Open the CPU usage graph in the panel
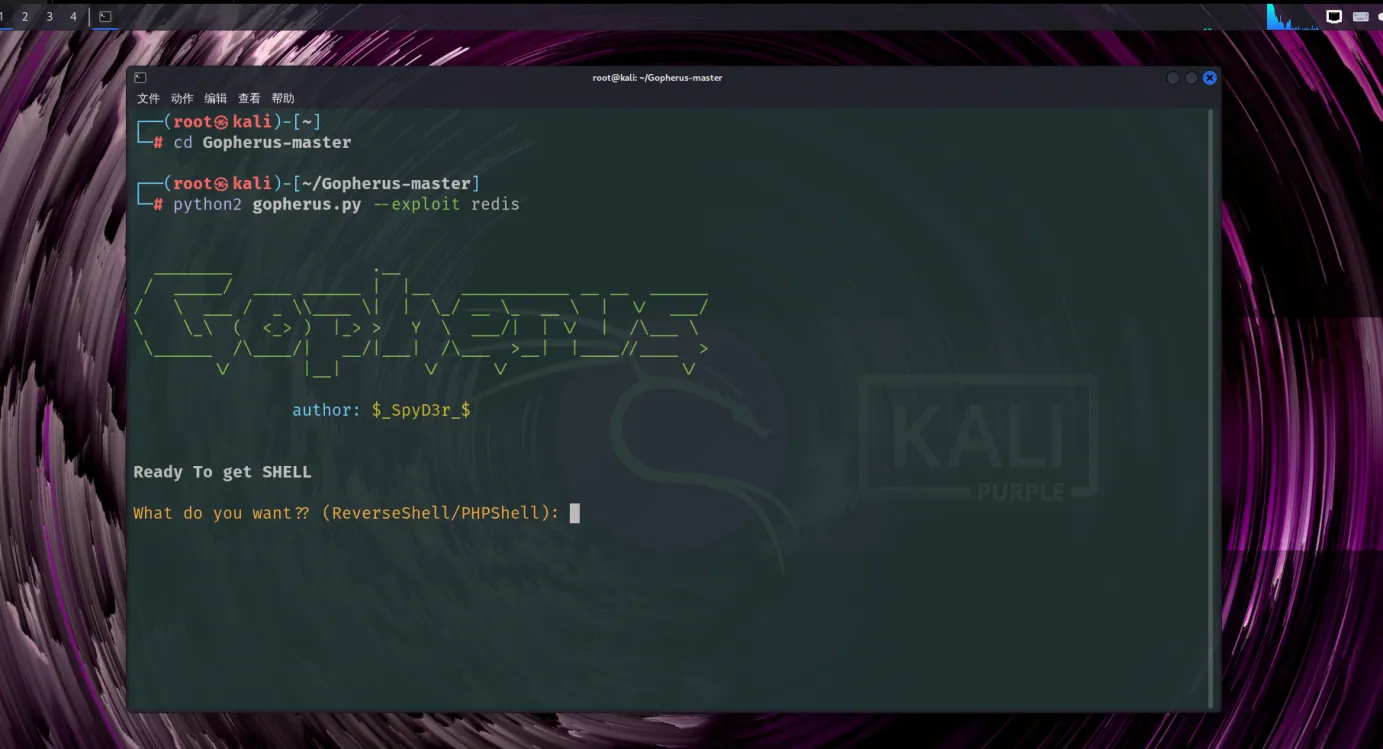 [1291, 17]
